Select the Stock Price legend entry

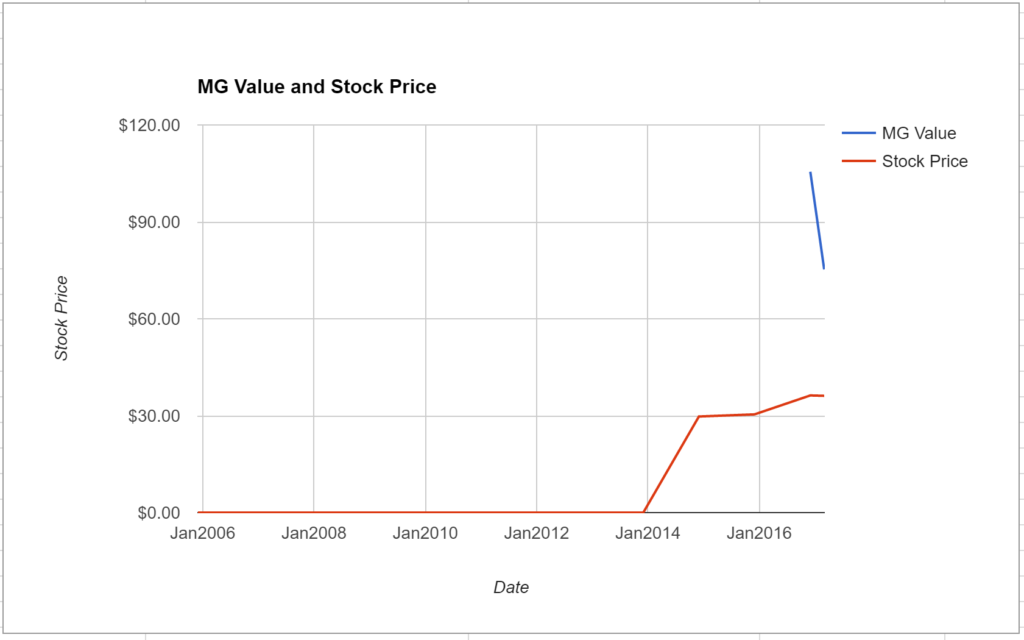click(x=904, y=161)
